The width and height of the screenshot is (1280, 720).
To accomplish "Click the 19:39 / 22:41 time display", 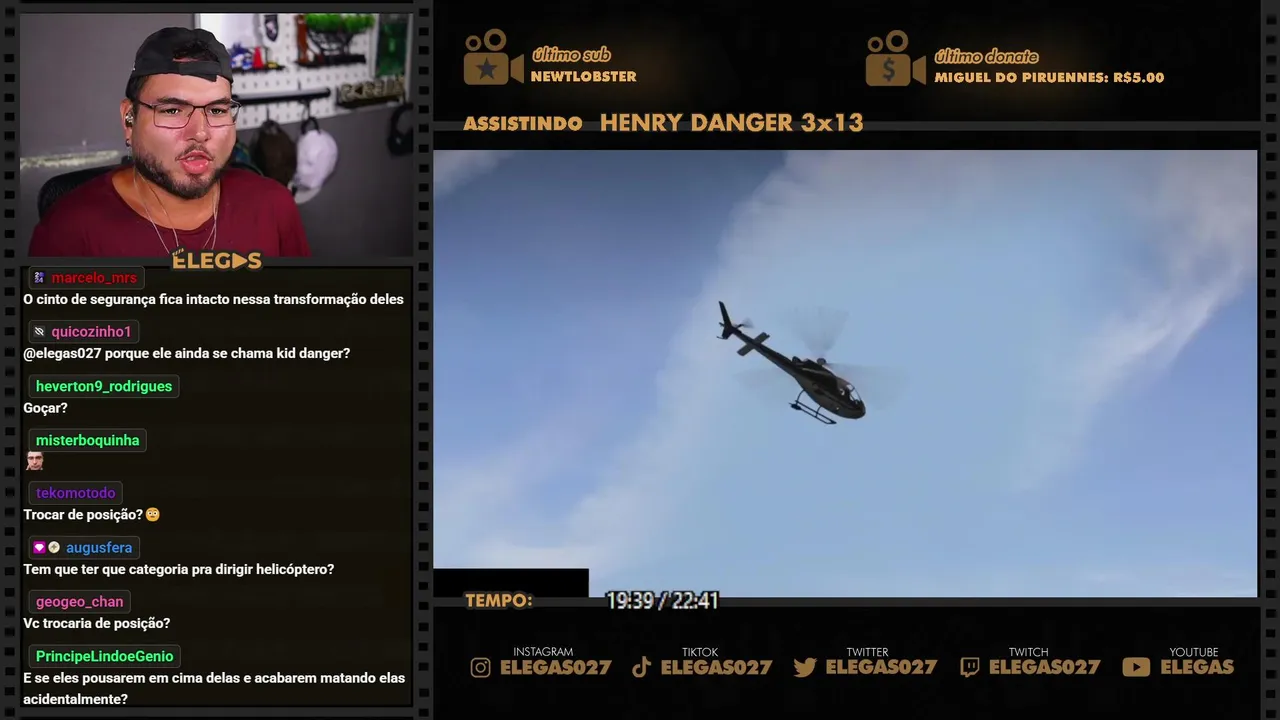I will (x=662, y=601).
